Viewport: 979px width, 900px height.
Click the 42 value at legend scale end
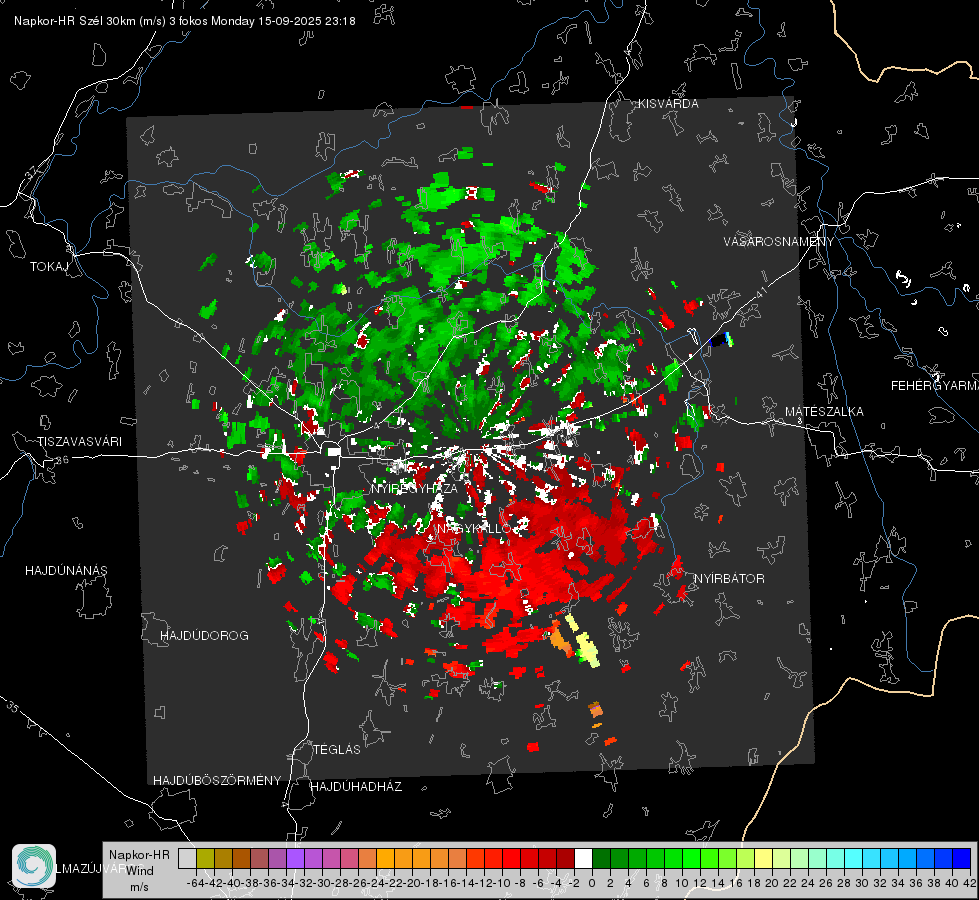click(x=970, y=884)
